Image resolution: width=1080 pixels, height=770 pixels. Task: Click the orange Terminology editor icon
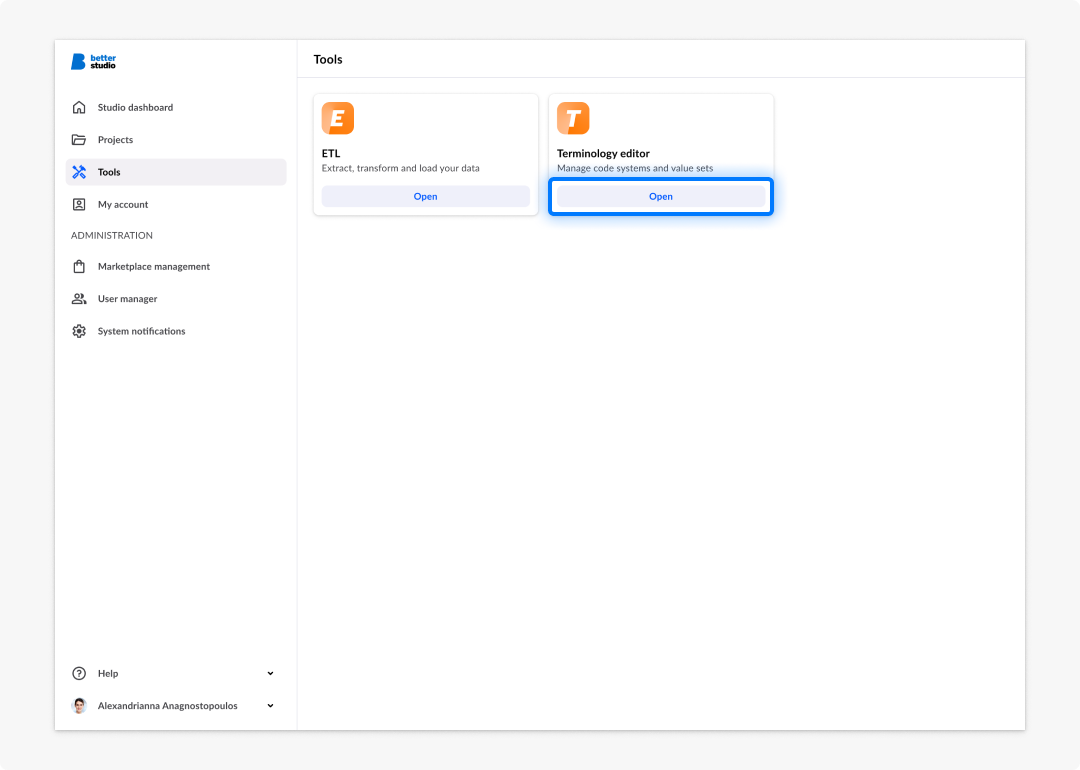pos(573,118)
